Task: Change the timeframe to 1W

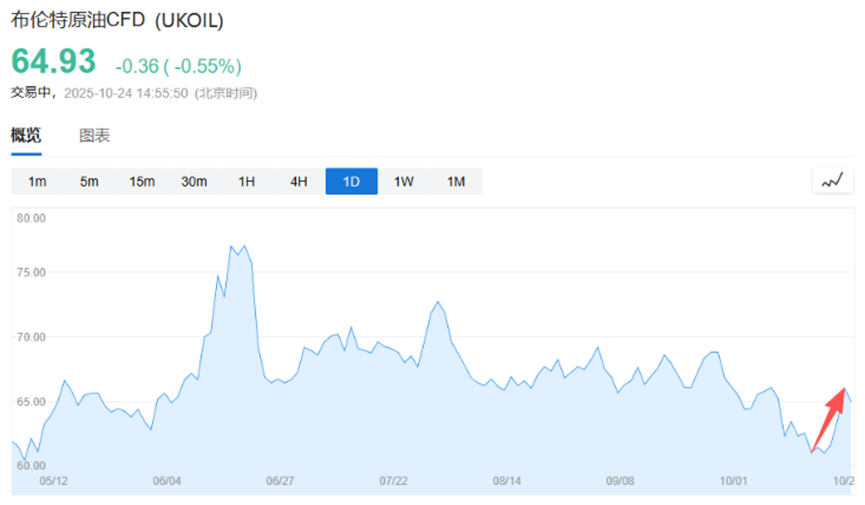Action: (x=404, y=181)
